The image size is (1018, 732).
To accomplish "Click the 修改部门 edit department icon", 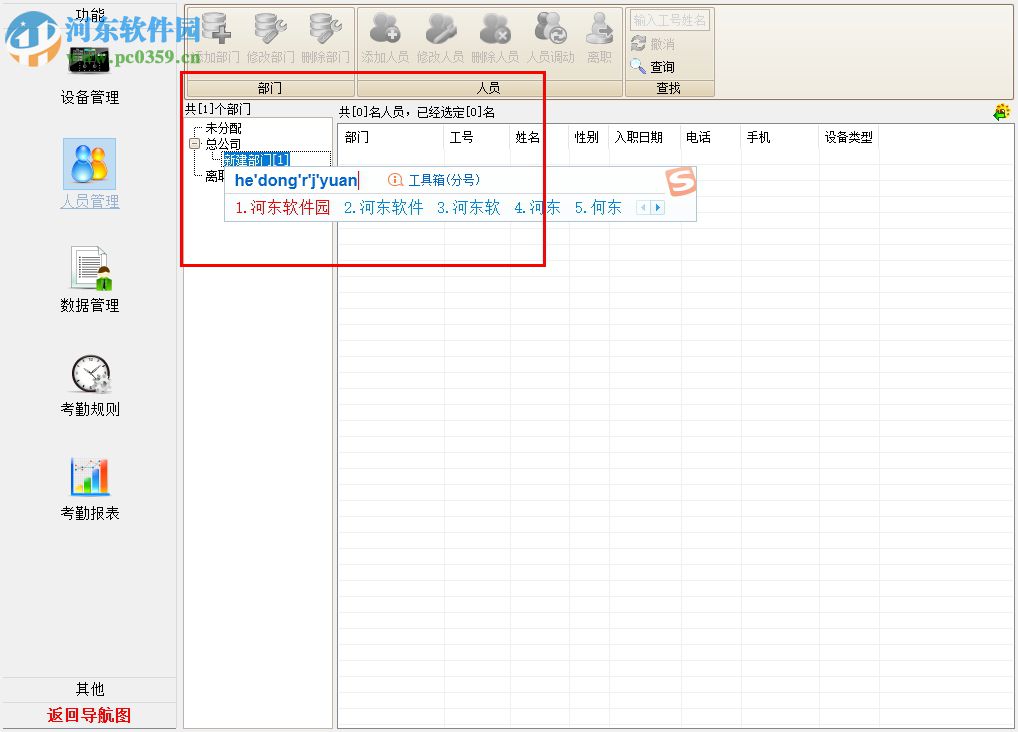I will tap(271, 27).
